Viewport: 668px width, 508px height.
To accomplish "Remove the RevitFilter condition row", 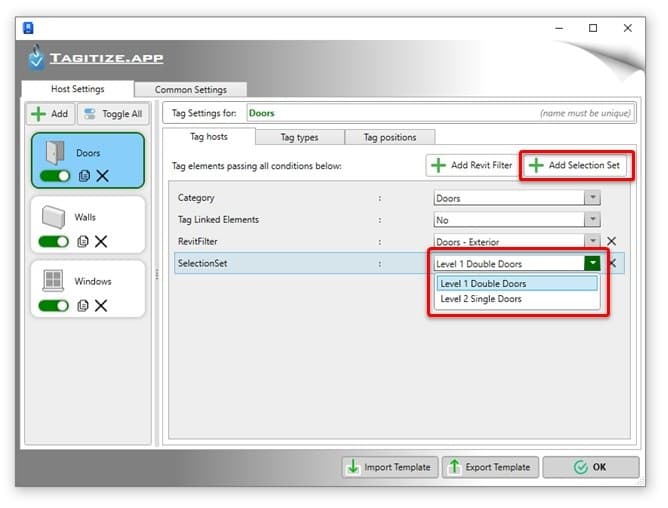I will (x=611, y=241).
